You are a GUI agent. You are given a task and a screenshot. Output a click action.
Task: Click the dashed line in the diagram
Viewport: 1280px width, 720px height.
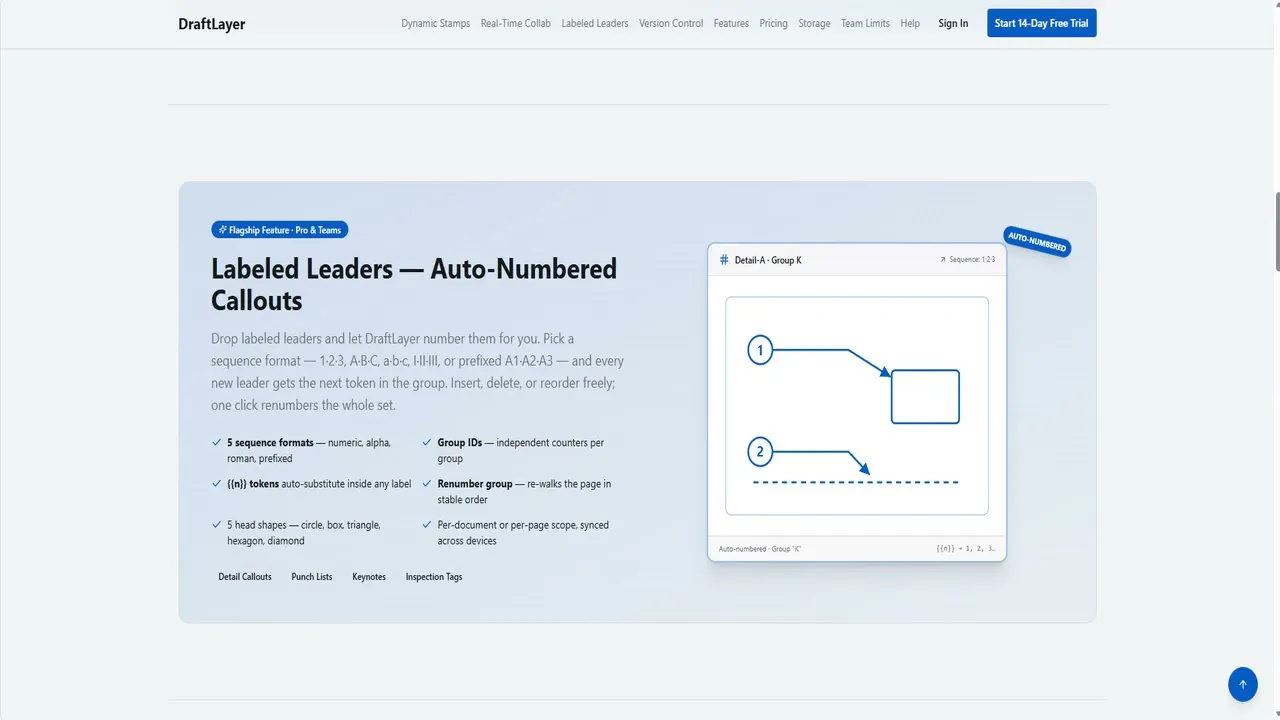(856, 482)
